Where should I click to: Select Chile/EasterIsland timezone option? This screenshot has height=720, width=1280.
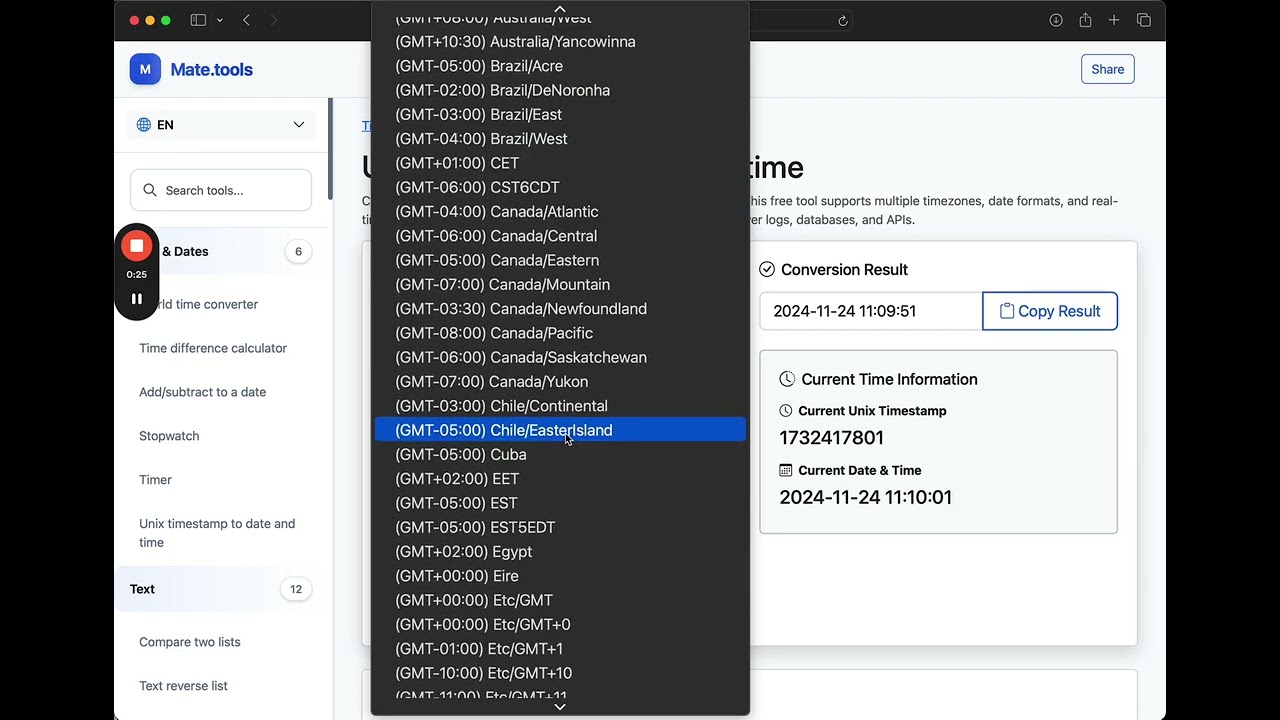(504, 430)
